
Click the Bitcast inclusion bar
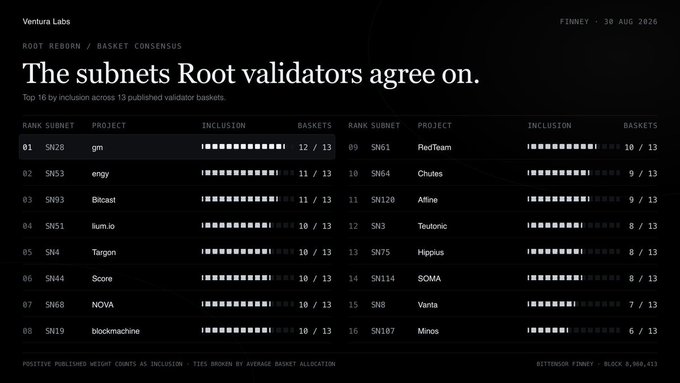point(248,199)
